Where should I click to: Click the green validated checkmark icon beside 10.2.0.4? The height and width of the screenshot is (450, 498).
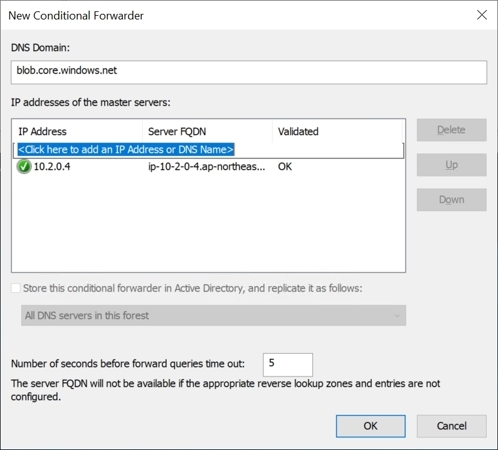point(24,167)
